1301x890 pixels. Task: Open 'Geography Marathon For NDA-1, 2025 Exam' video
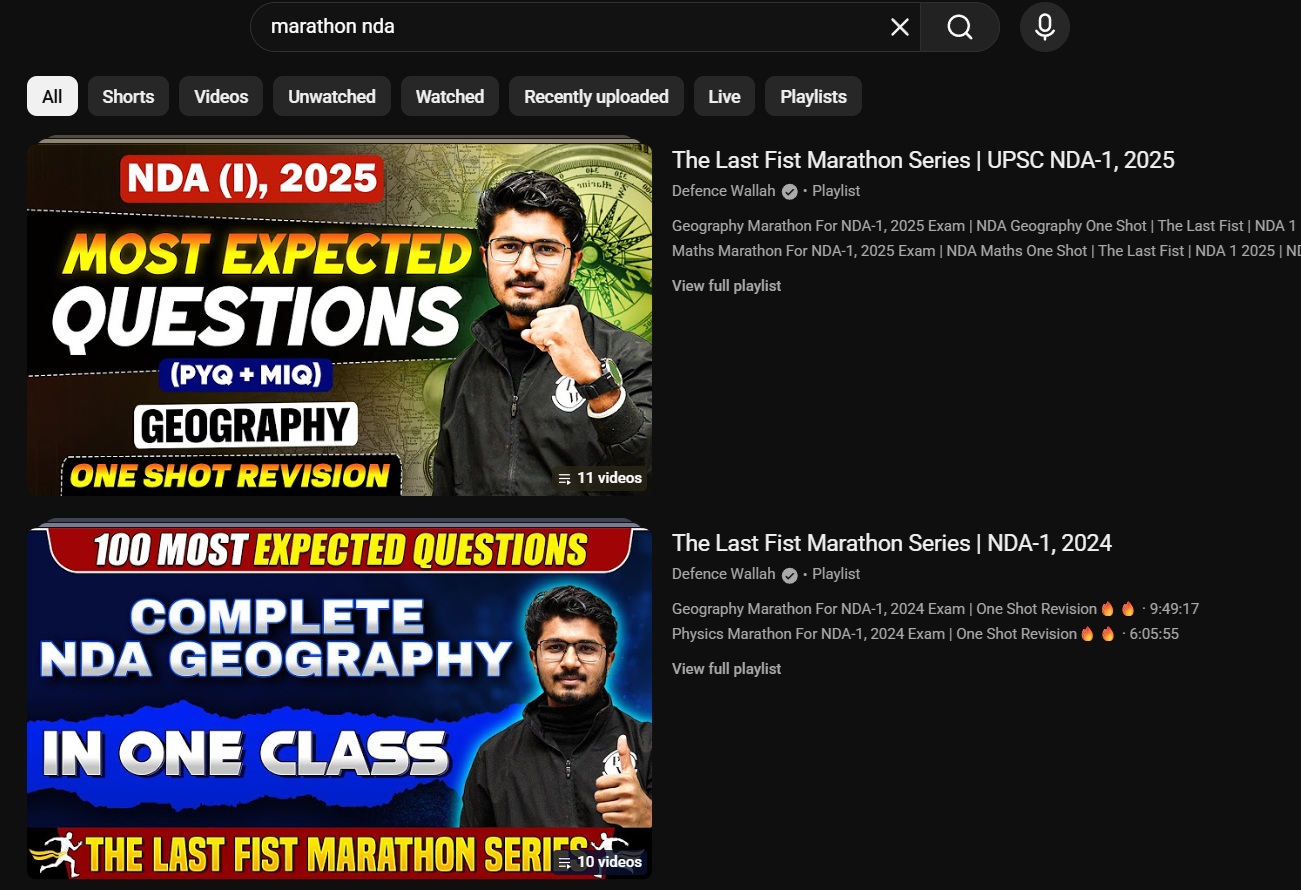tap(986, 226)
